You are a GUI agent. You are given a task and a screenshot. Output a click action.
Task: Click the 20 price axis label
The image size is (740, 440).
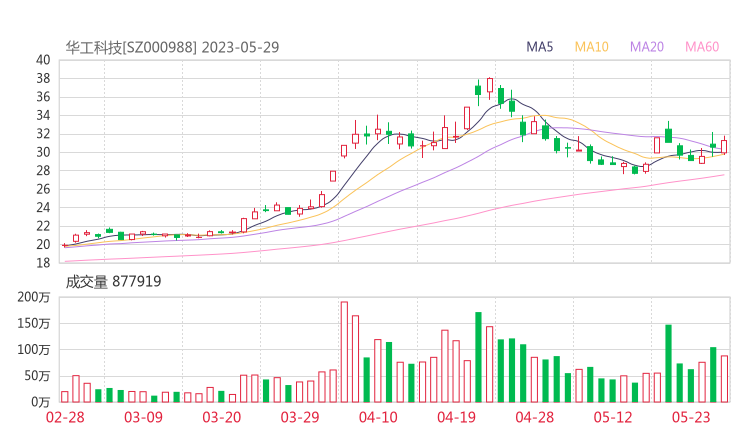43,245
